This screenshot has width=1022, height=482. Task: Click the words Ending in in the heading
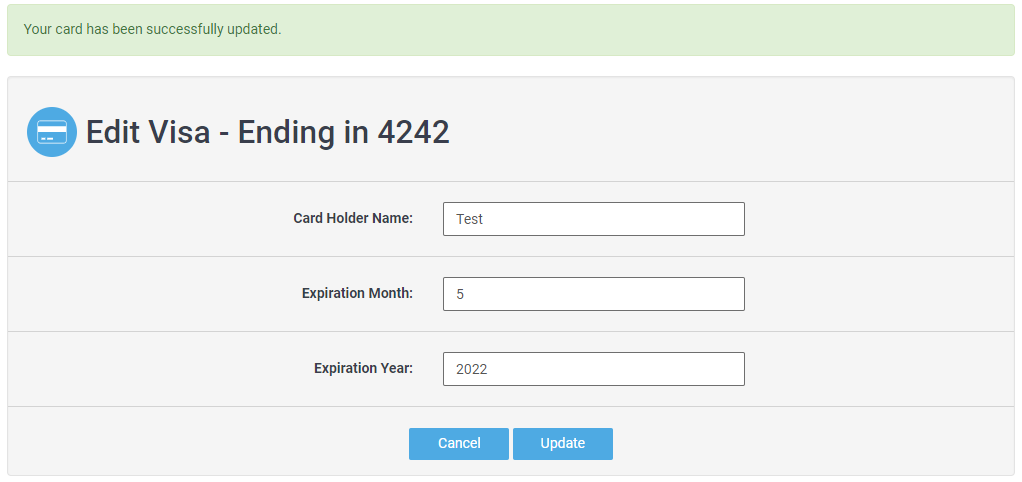coord(304,132)
